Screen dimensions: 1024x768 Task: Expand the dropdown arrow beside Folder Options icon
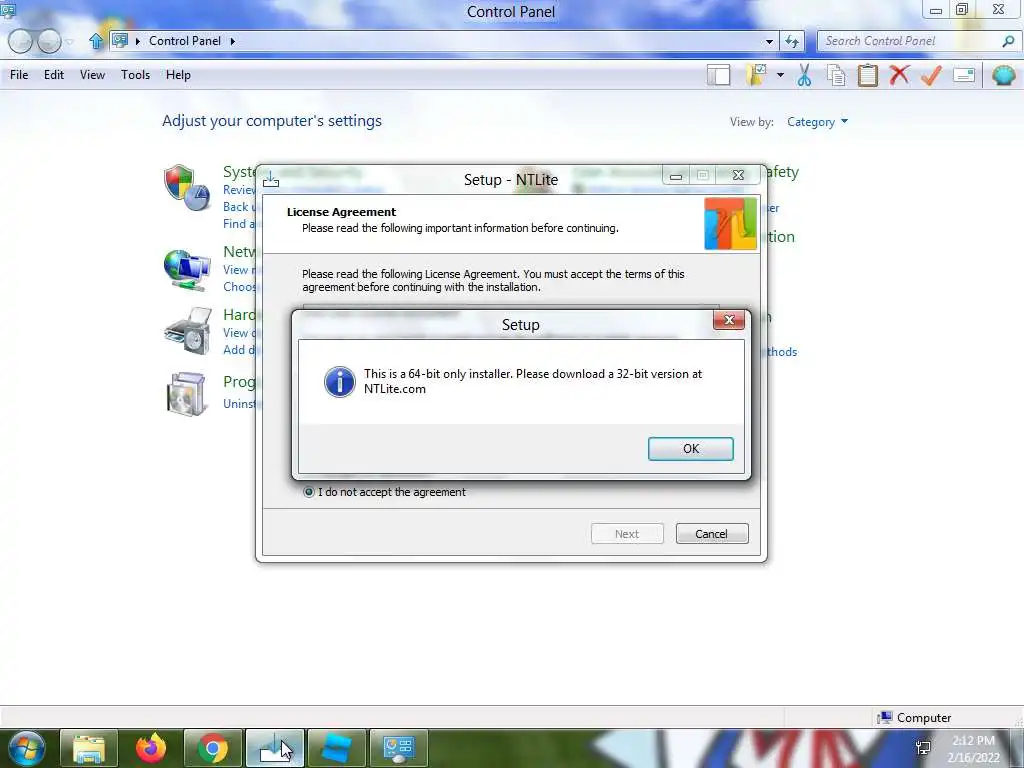click(x=780, y=75)
